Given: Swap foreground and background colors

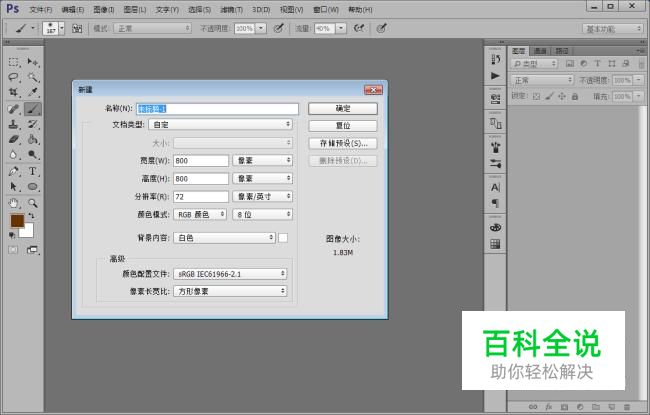Looking at the screenshot, I should tap(32, 216).
